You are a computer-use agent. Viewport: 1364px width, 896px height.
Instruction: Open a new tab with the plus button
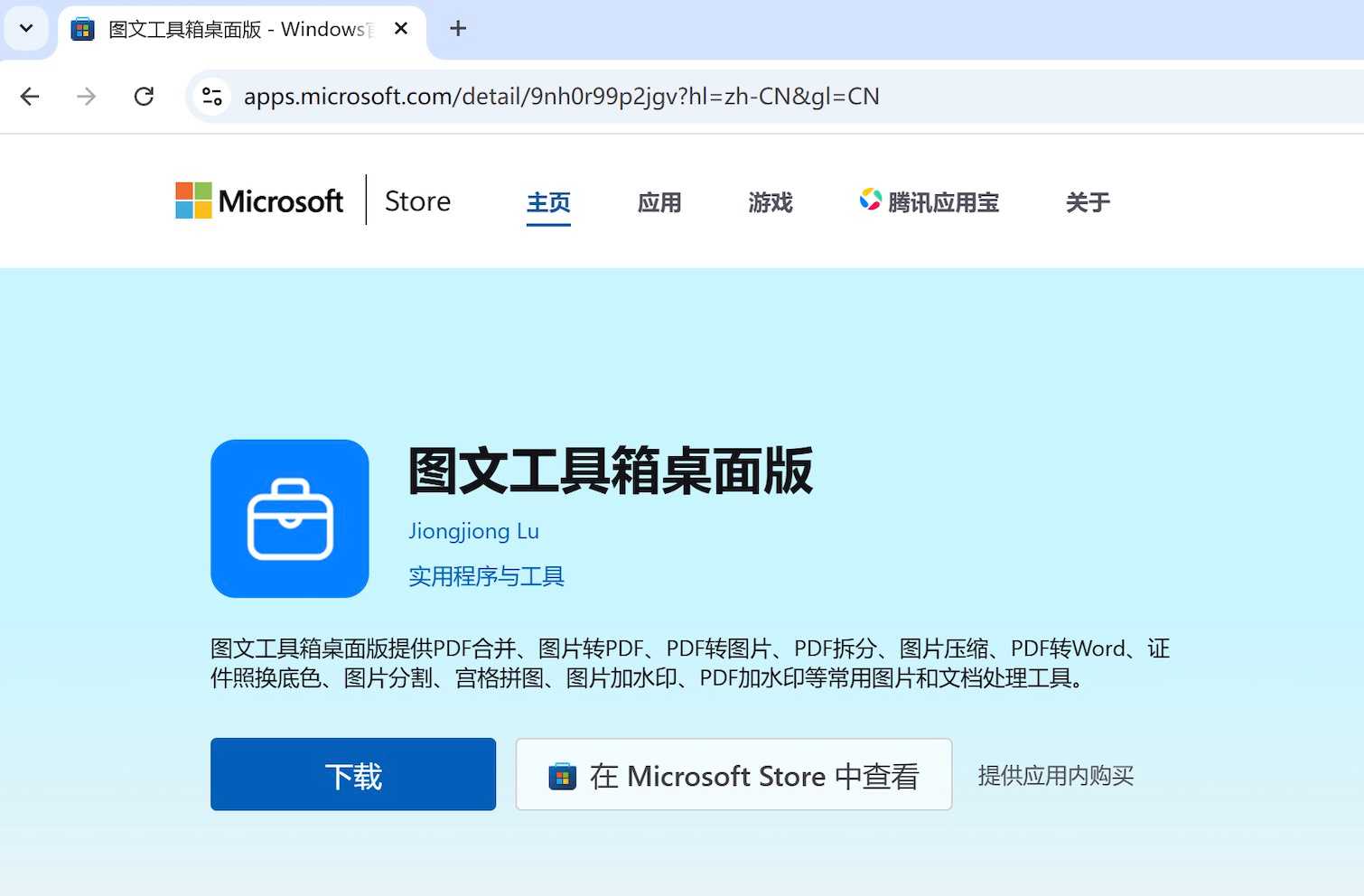tap(457, 28)
